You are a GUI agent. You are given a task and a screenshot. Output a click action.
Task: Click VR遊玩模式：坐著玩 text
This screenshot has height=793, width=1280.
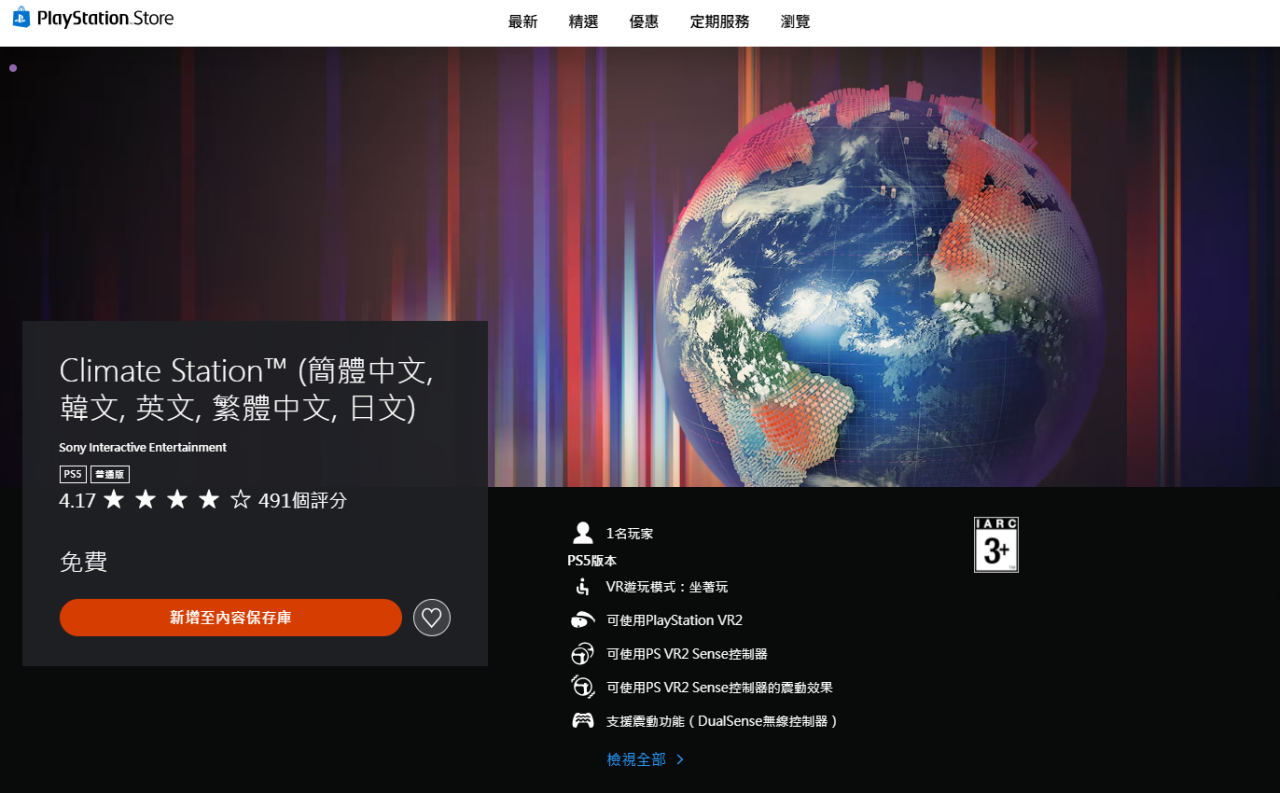tap(667, 587)
